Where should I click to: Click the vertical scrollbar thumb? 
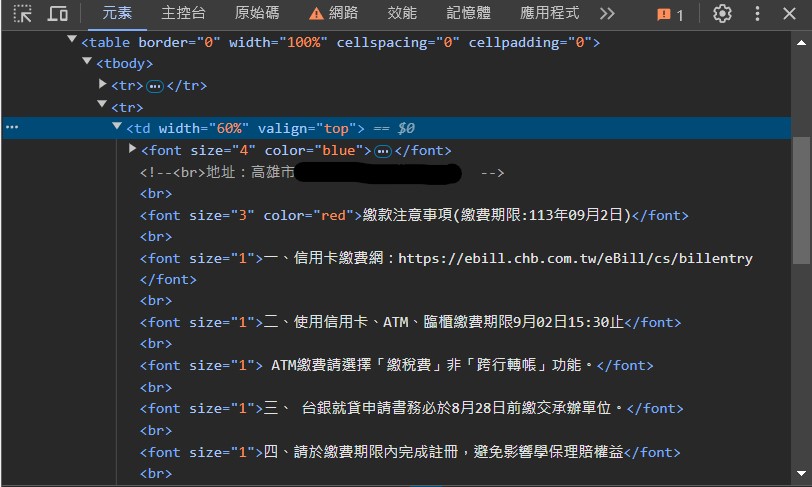point(801,200)
